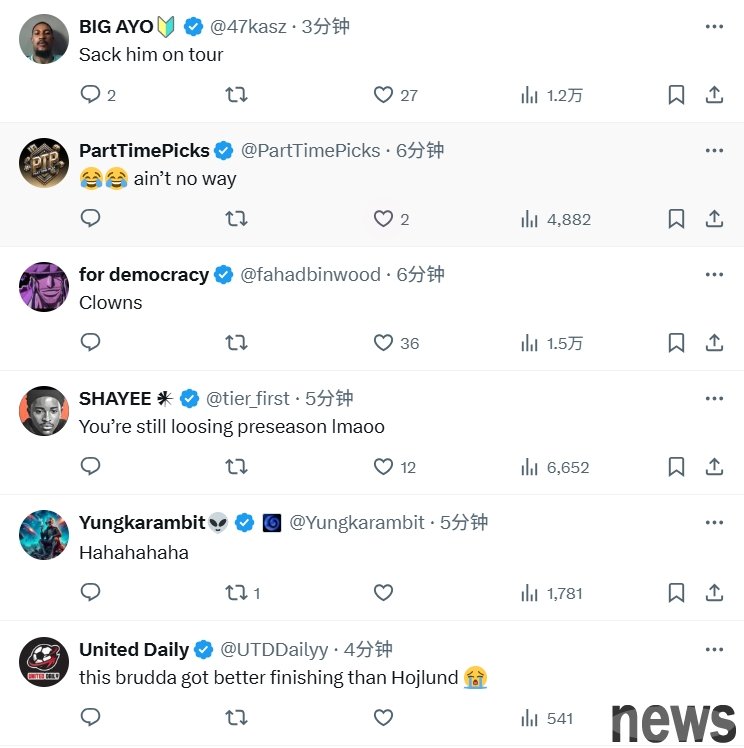Image resolution: width=744 pixels, height=748 pixels.
Task: Open the SHAYEE display name
Action: tap(115, 399)
